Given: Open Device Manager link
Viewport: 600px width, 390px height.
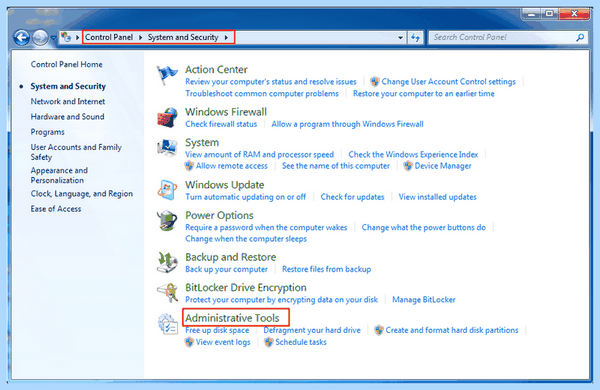Looking at the screenshot, I should [x=443, y=166].
